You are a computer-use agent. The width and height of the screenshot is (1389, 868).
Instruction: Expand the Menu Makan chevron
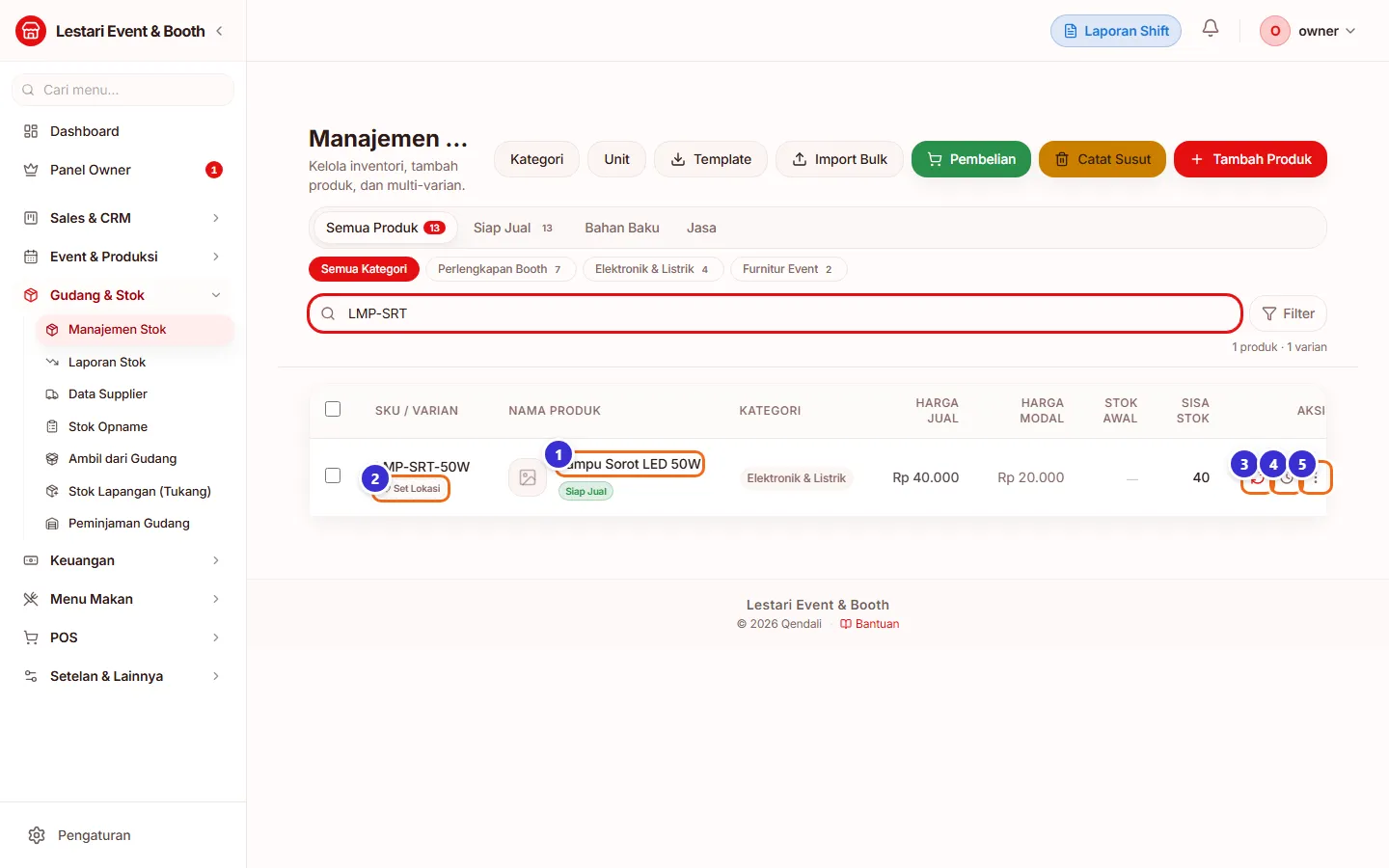(x=216, y=599)
